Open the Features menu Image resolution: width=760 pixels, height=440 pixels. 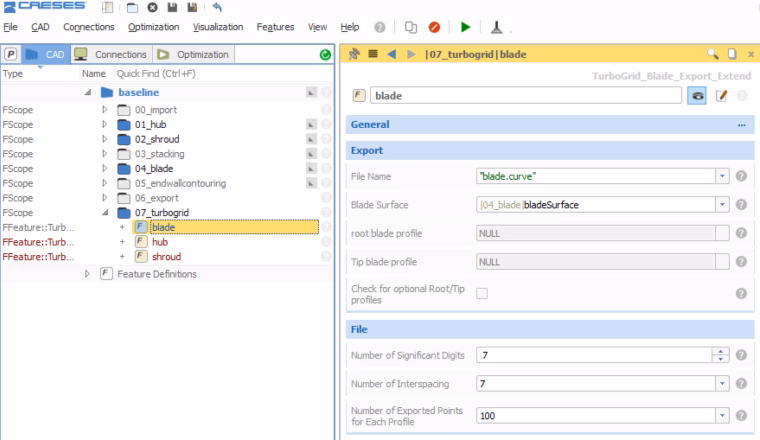pos(275,27)
